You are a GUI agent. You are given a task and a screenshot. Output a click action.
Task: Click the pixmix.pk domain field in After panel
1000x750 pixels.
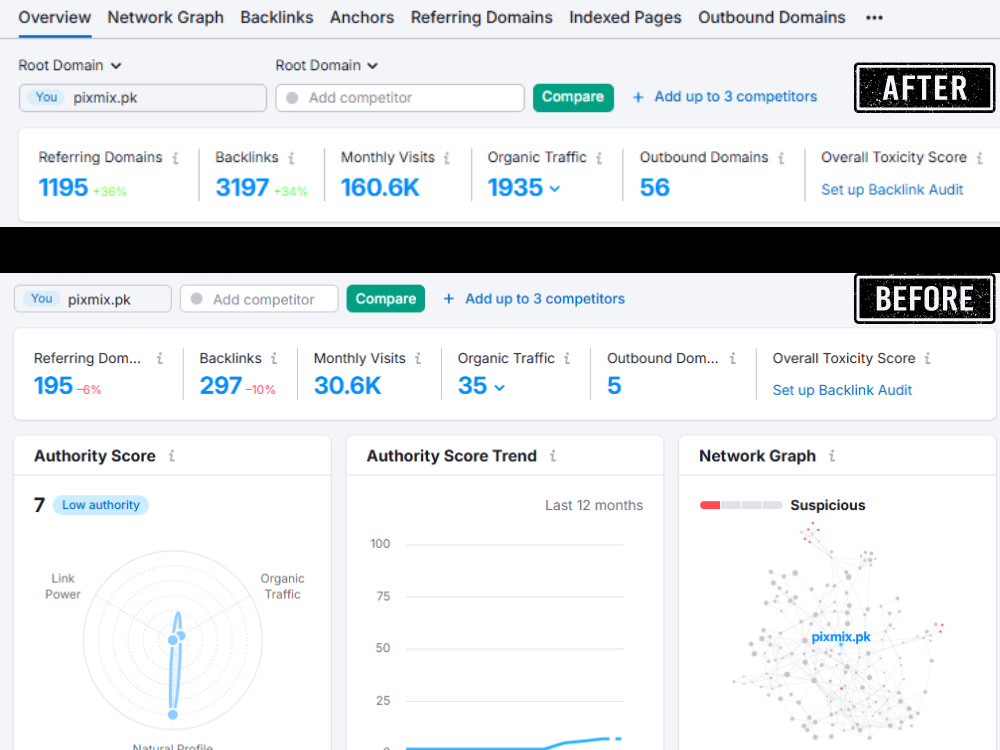click(143, 98)
